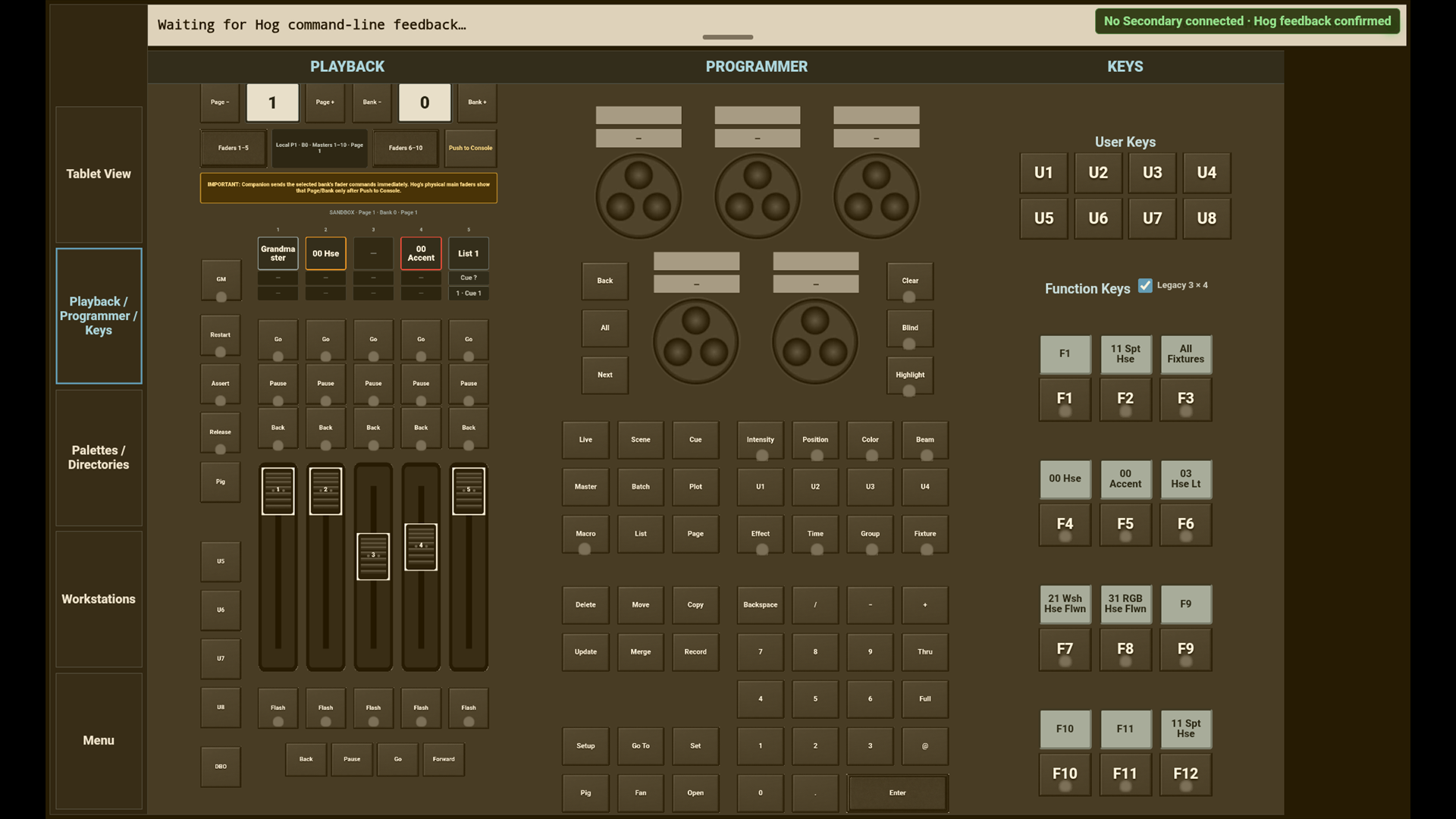The image size is (1456, 819).
Task: Select the Beam parameter key
Action: tap(925, 441)
